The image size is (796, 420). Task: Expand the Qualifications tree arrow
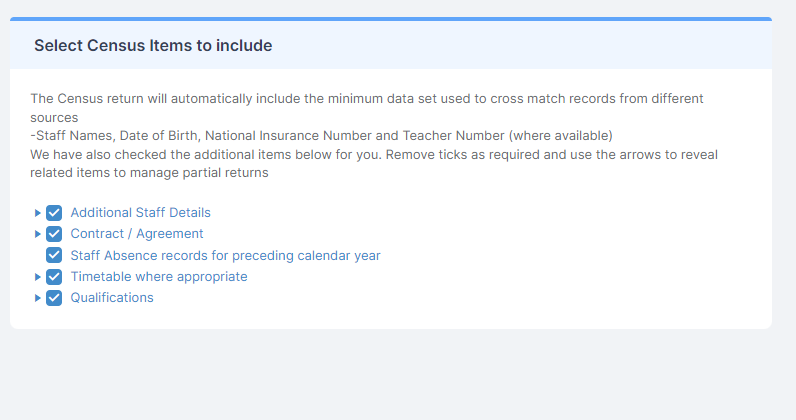coord(37,298)
